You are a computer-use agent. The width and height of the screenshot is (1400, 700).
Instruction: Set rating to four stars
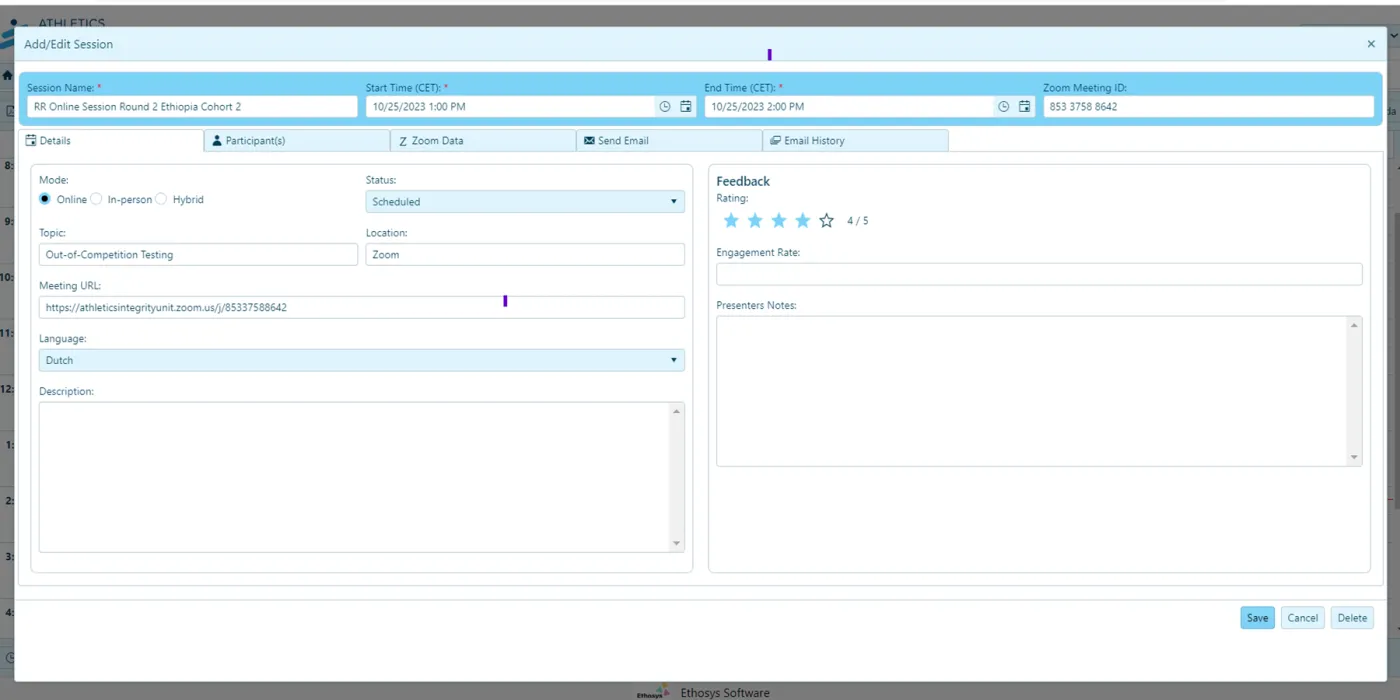(803, 220)
